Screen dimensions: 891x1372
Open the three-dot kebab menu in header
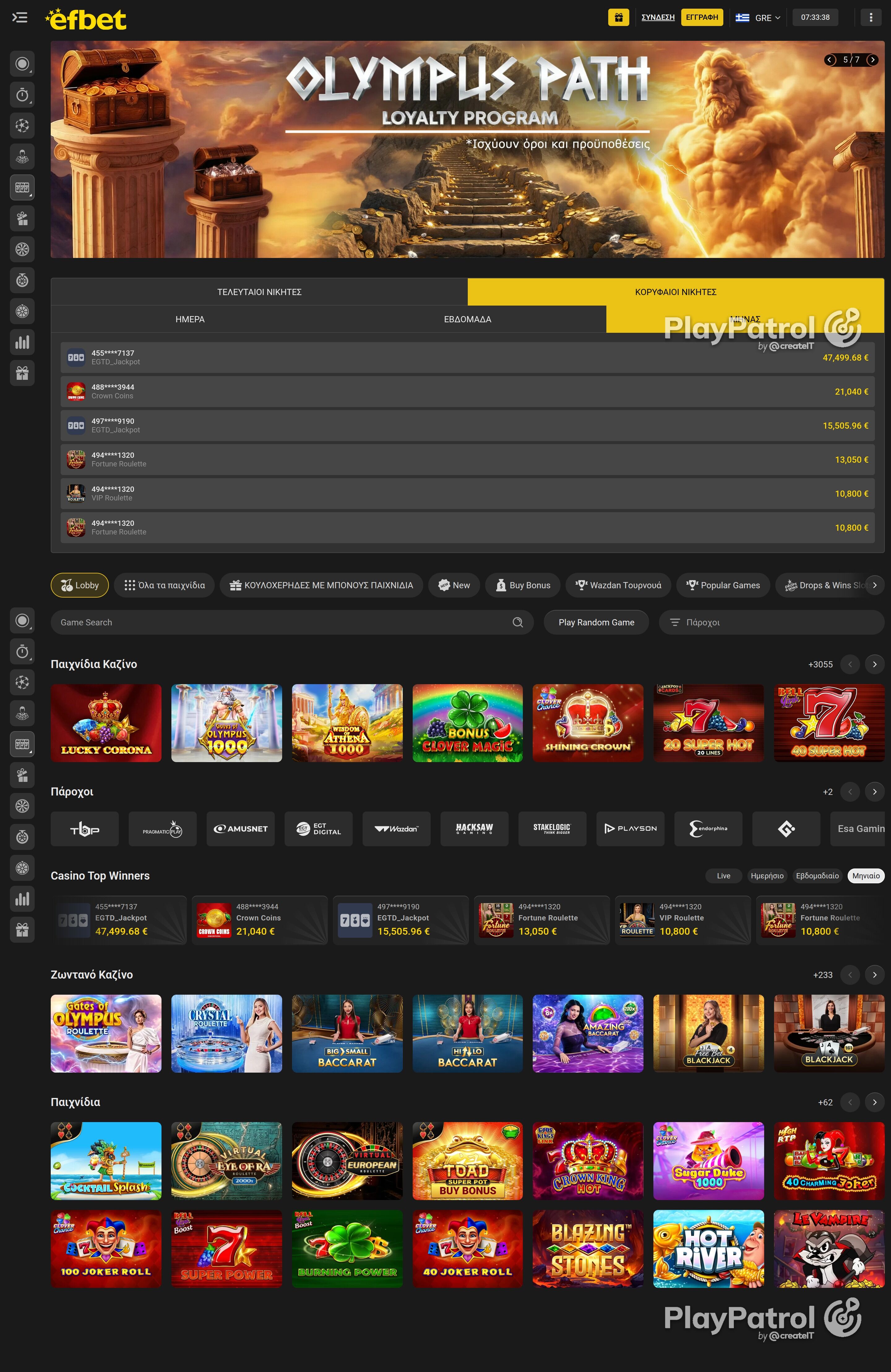[x=871, y=17]
